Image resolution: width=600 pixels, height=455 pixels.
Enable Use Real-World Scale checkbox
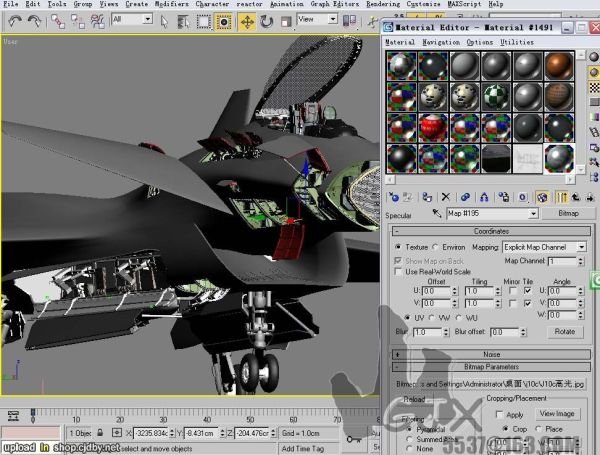[x=400, y=271]
